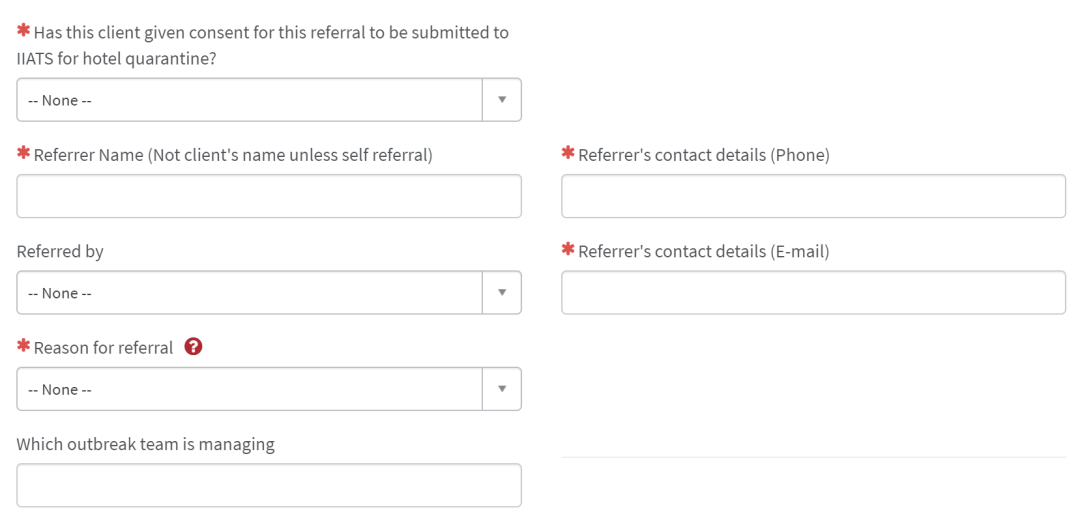Click the Reason for referral '-- None --' field

(x=269, y=389)
